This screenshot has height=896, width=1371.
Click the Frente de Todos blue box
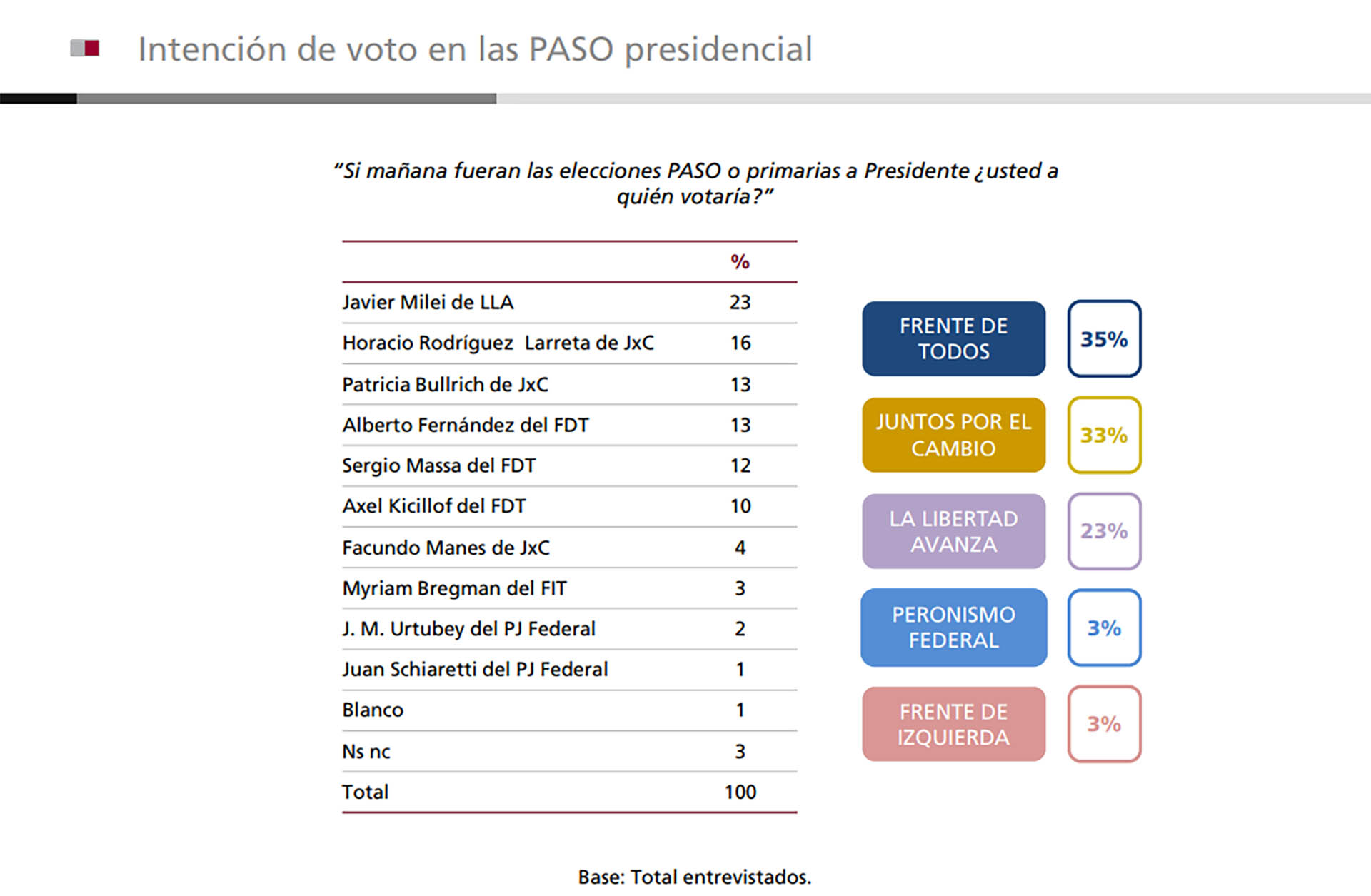pos(953,338)
